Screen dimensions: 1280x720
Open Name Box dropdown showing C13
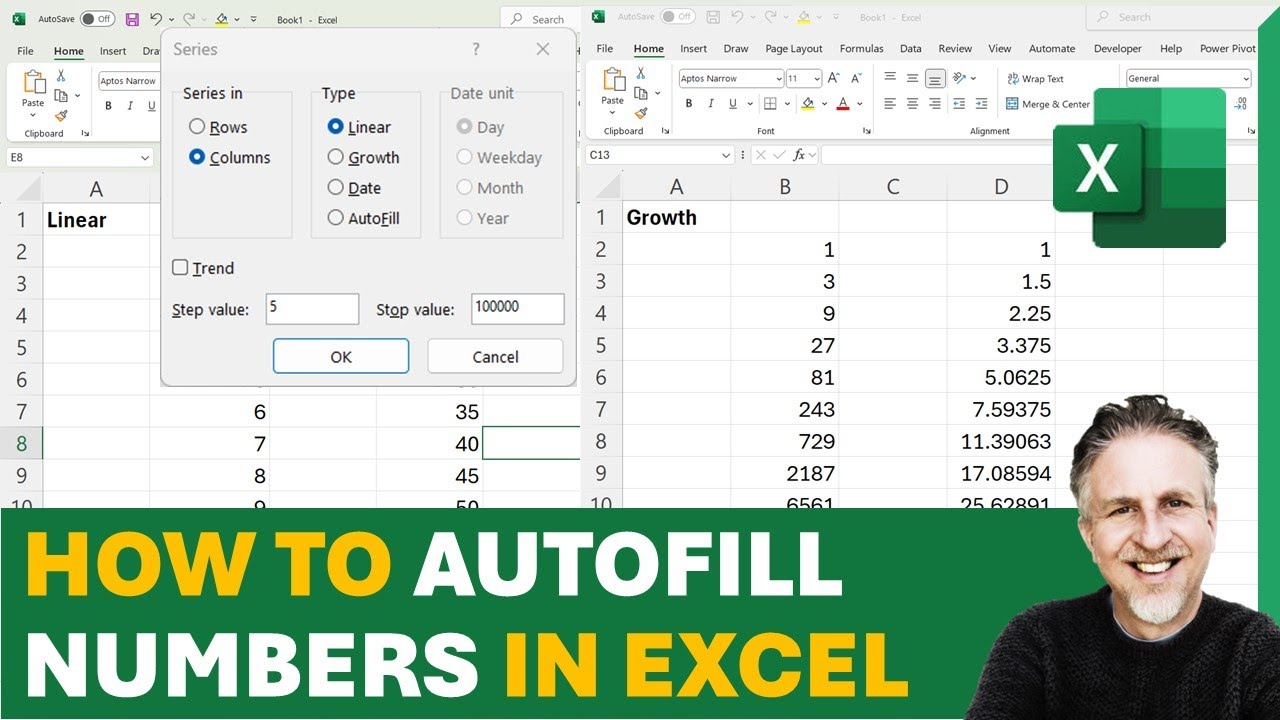(726, 155)
